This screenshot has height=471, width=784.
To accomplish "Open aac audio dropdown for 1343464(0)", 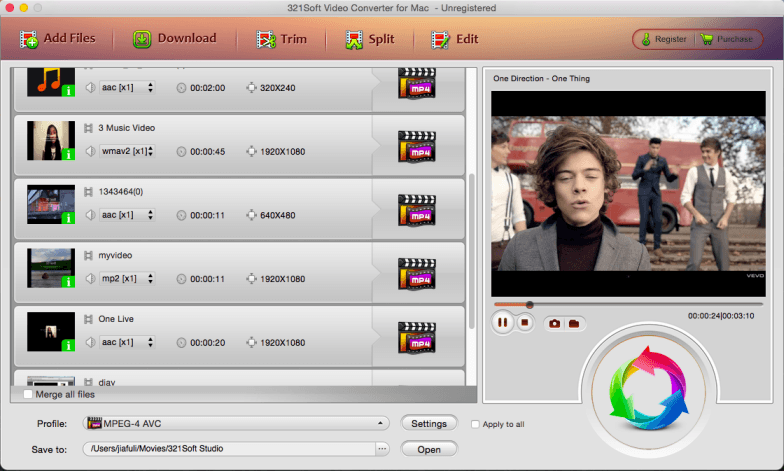I will point(127,215).
